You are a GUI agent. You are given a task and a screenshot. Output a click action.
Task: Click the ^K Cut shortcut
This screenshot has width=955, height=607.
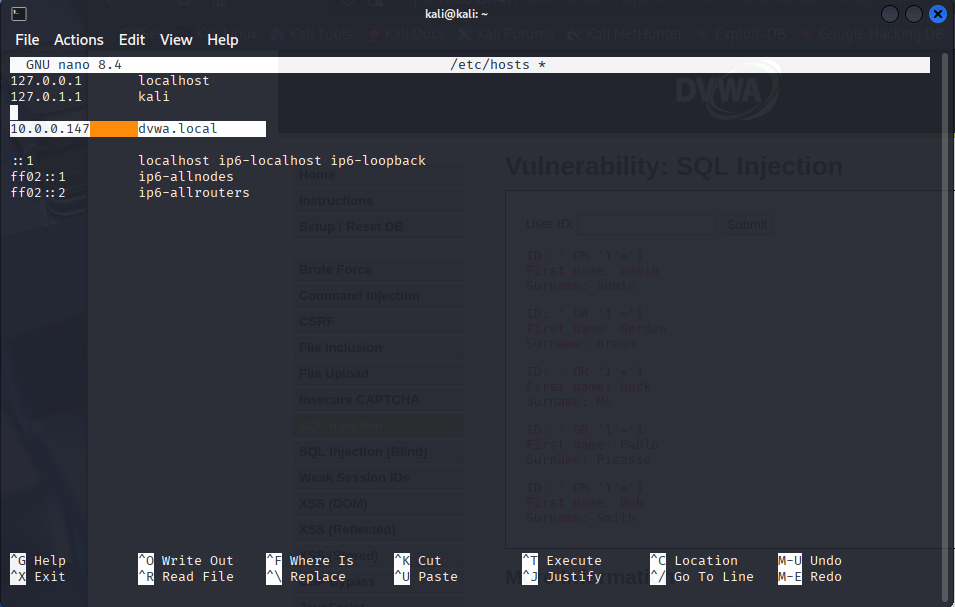point(418,561)
